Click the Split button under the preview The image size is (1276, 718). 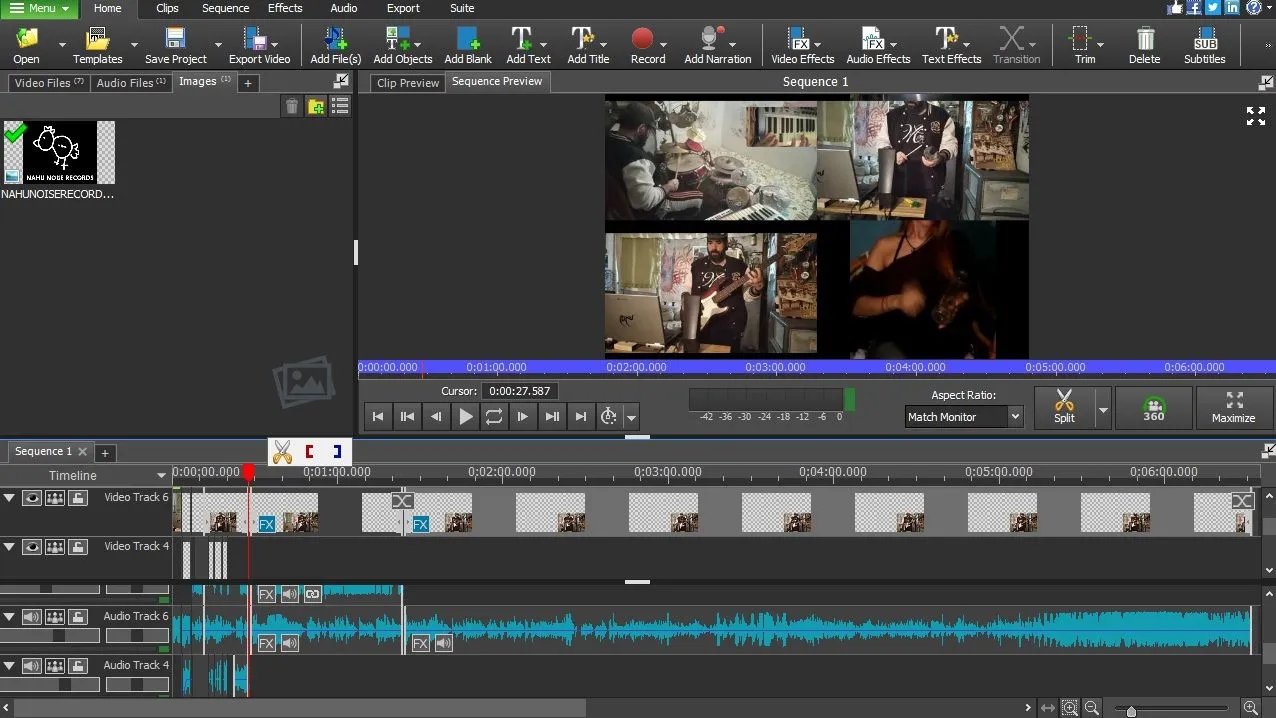[x=1064, y=408]
